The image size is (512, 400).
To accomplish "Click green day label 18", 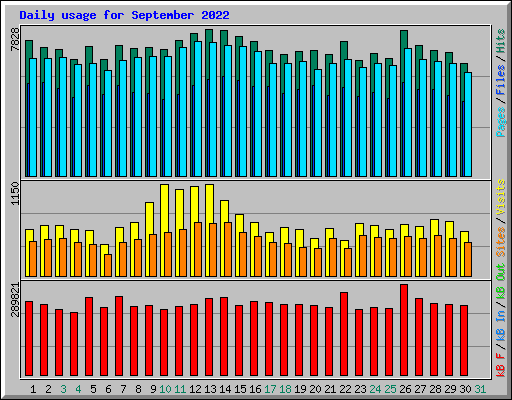I will click(x=285, y=389).
